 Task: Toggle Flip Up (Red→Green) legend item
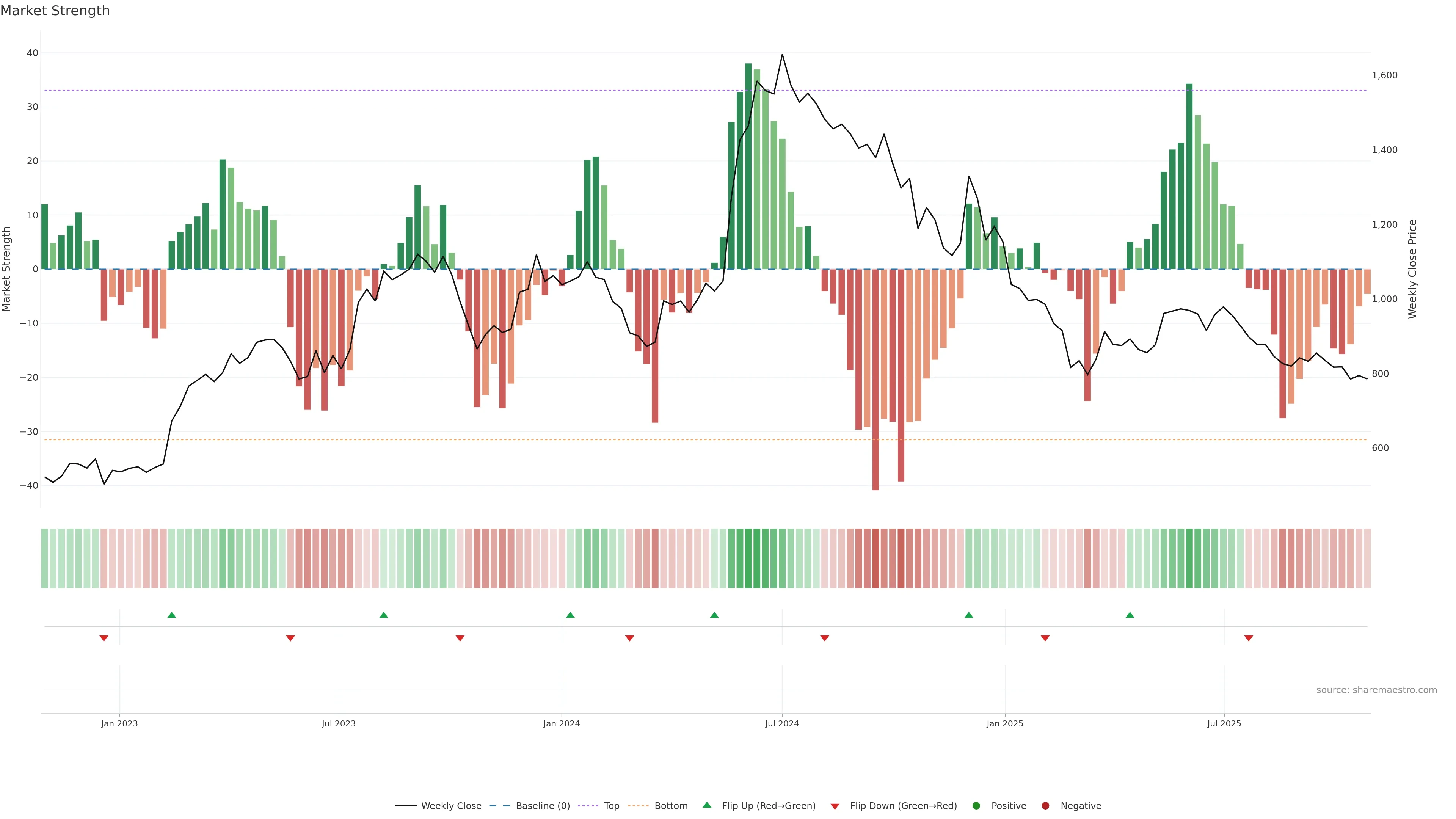(x=768, y=806)
